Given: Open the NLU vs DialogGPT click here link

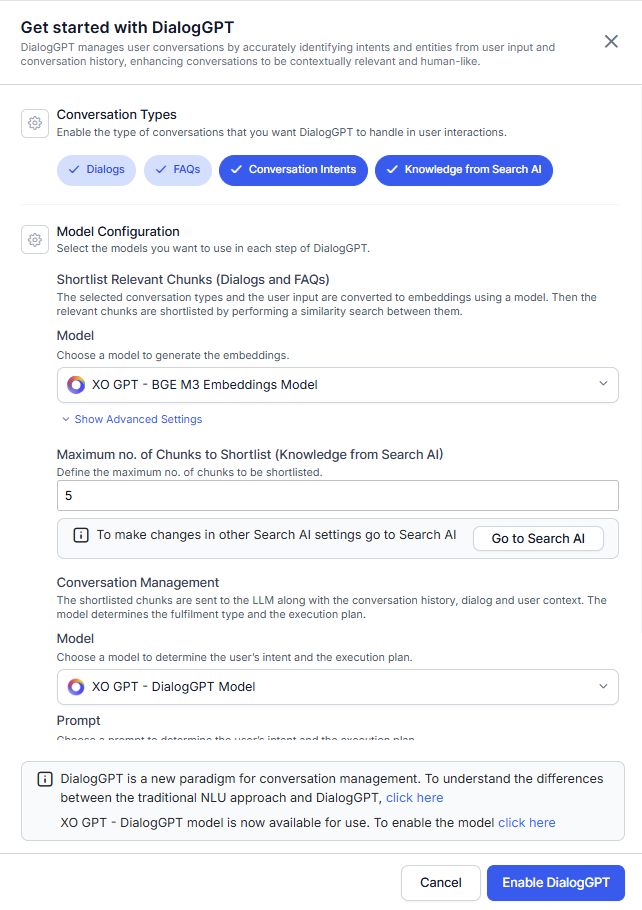Looking at the screenshot, I should [414, 798].
